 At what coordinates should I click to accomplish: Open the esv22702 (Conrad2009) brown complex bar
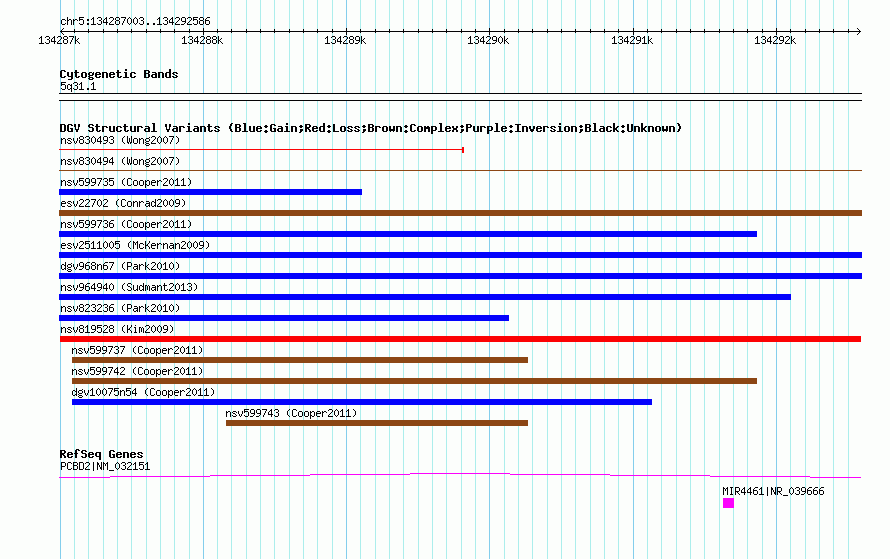click(460, 213)
